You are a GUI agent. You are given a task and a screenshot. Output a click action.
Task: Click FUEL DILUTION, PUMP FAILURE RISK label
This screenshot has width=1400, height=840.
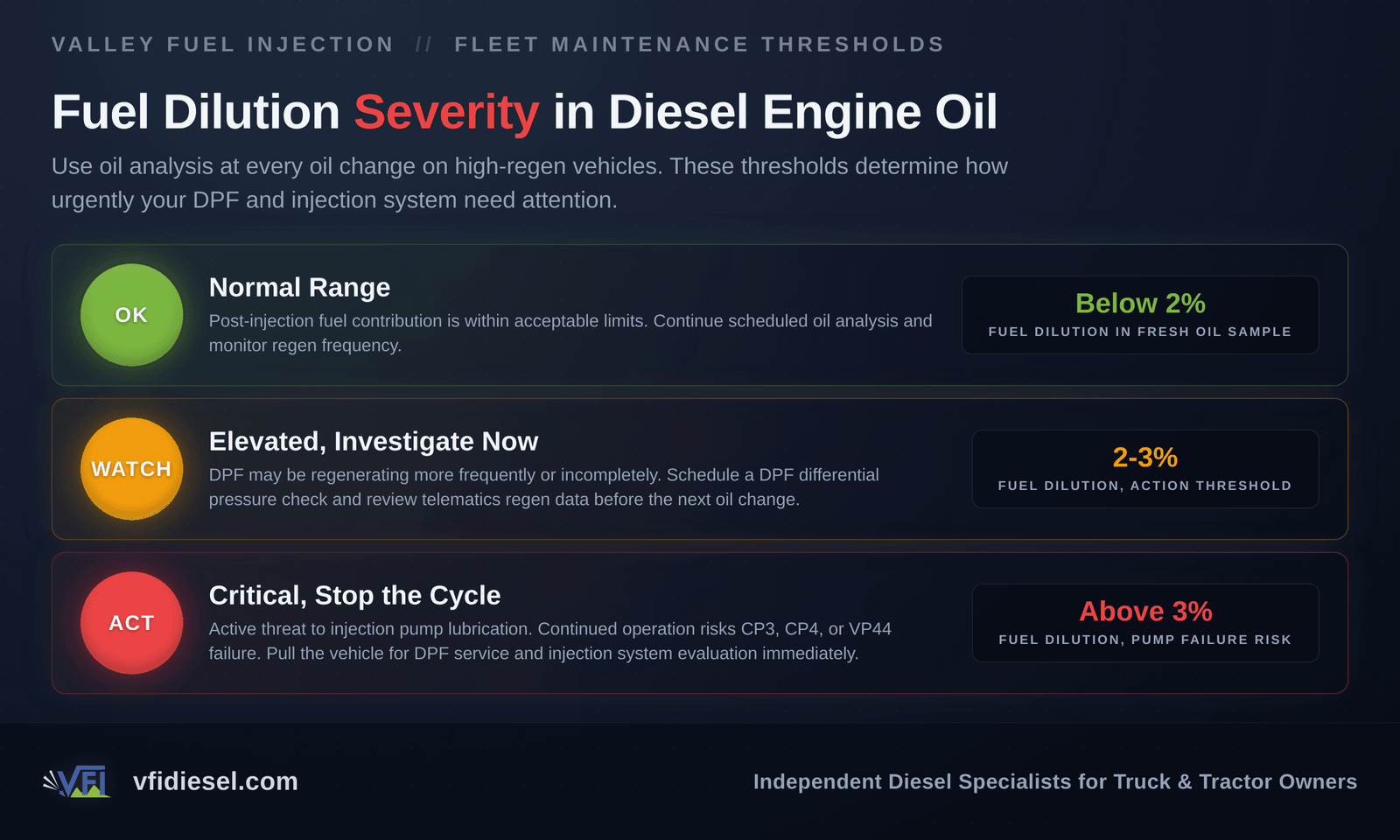click(x=1145, y=640)
